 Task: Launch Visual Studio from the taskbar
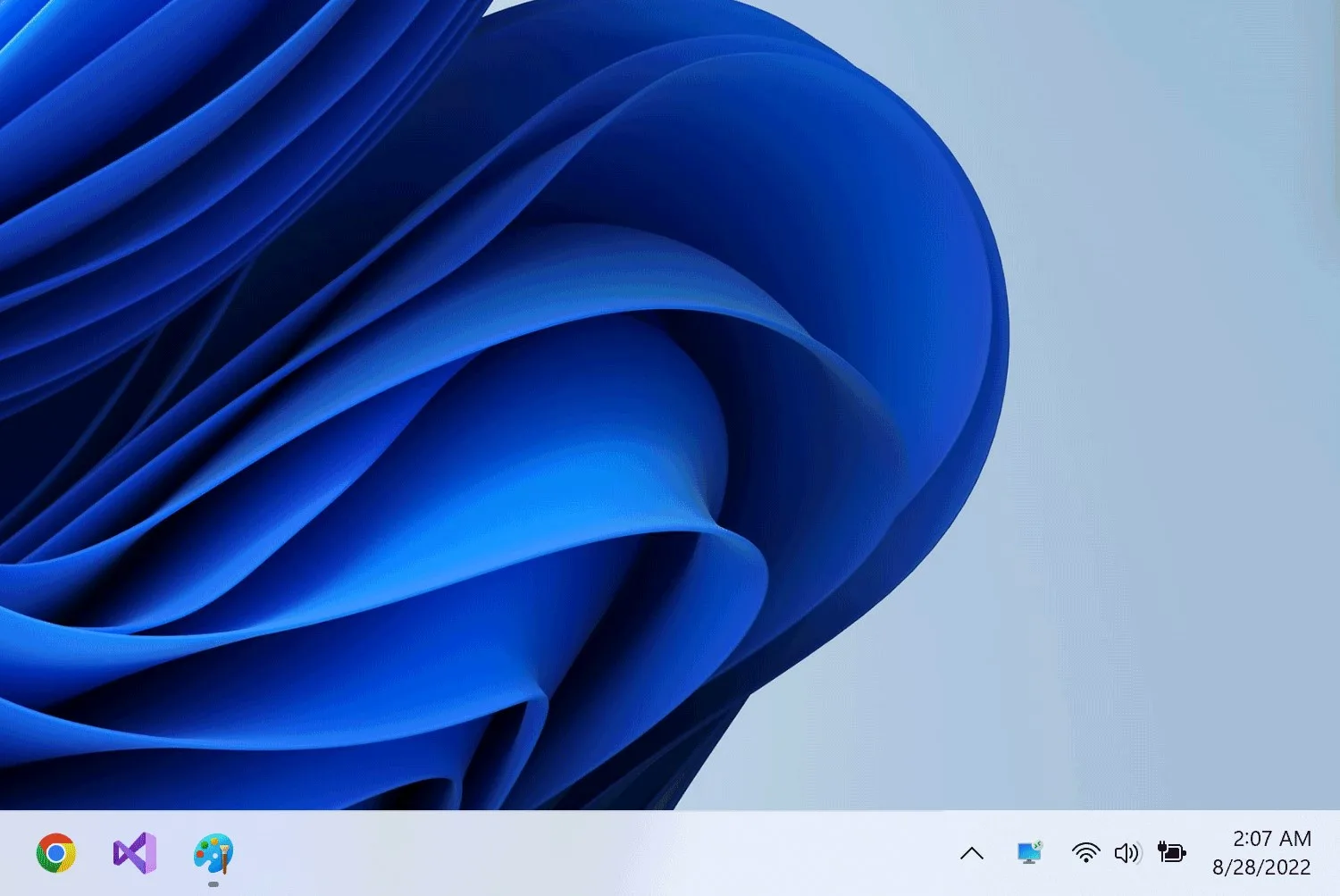tap(135, 853)
